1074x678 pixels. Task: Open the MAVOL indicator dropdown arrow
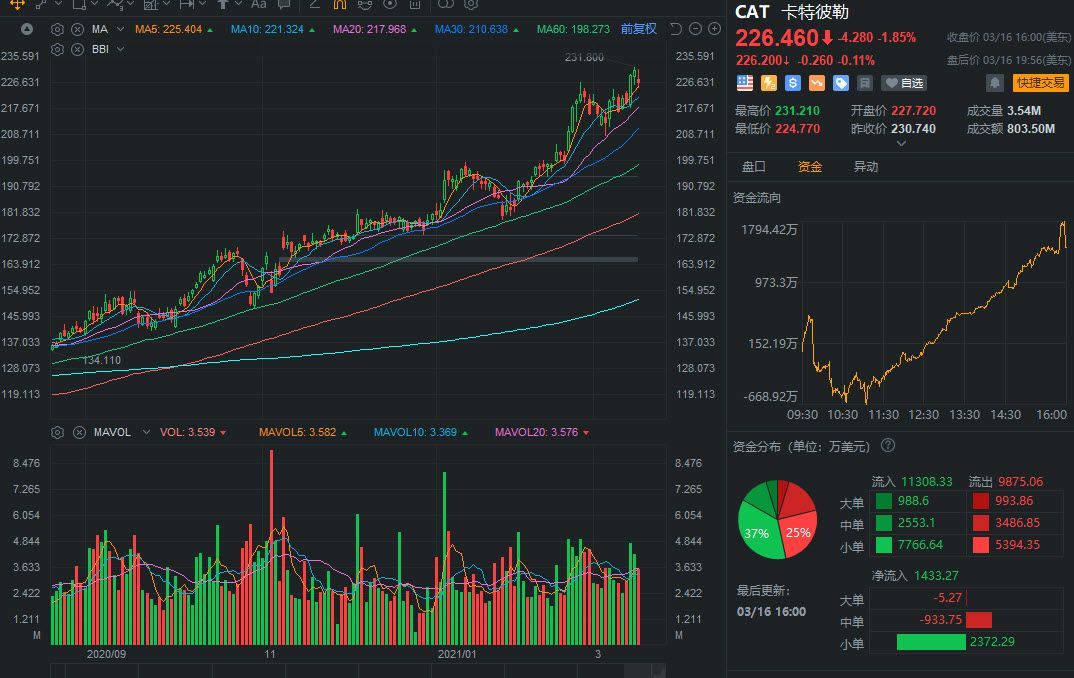click(x=146, y=432)
